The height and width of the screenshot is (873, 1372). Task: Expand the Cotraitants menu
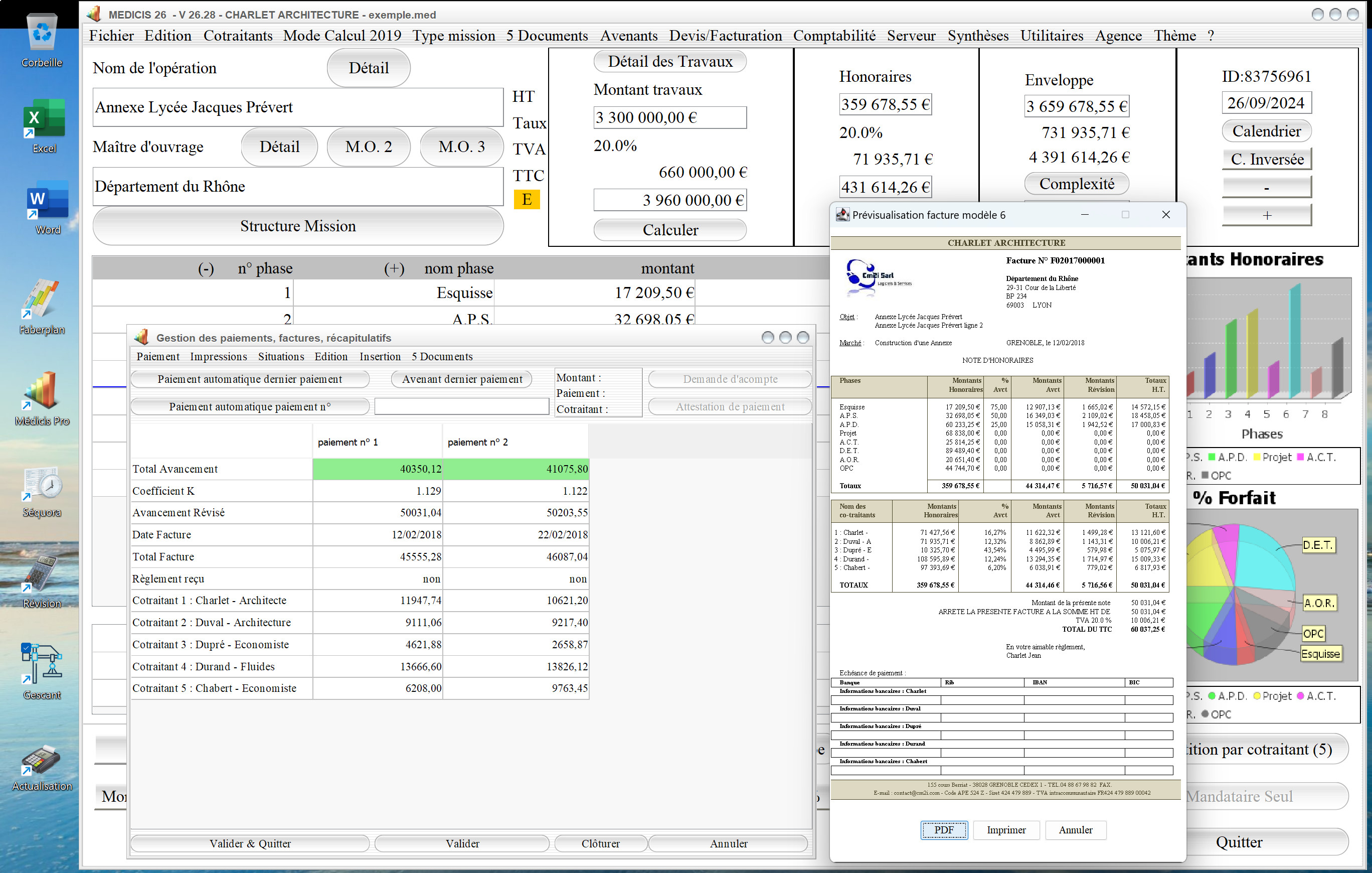(x=238, y=35)
